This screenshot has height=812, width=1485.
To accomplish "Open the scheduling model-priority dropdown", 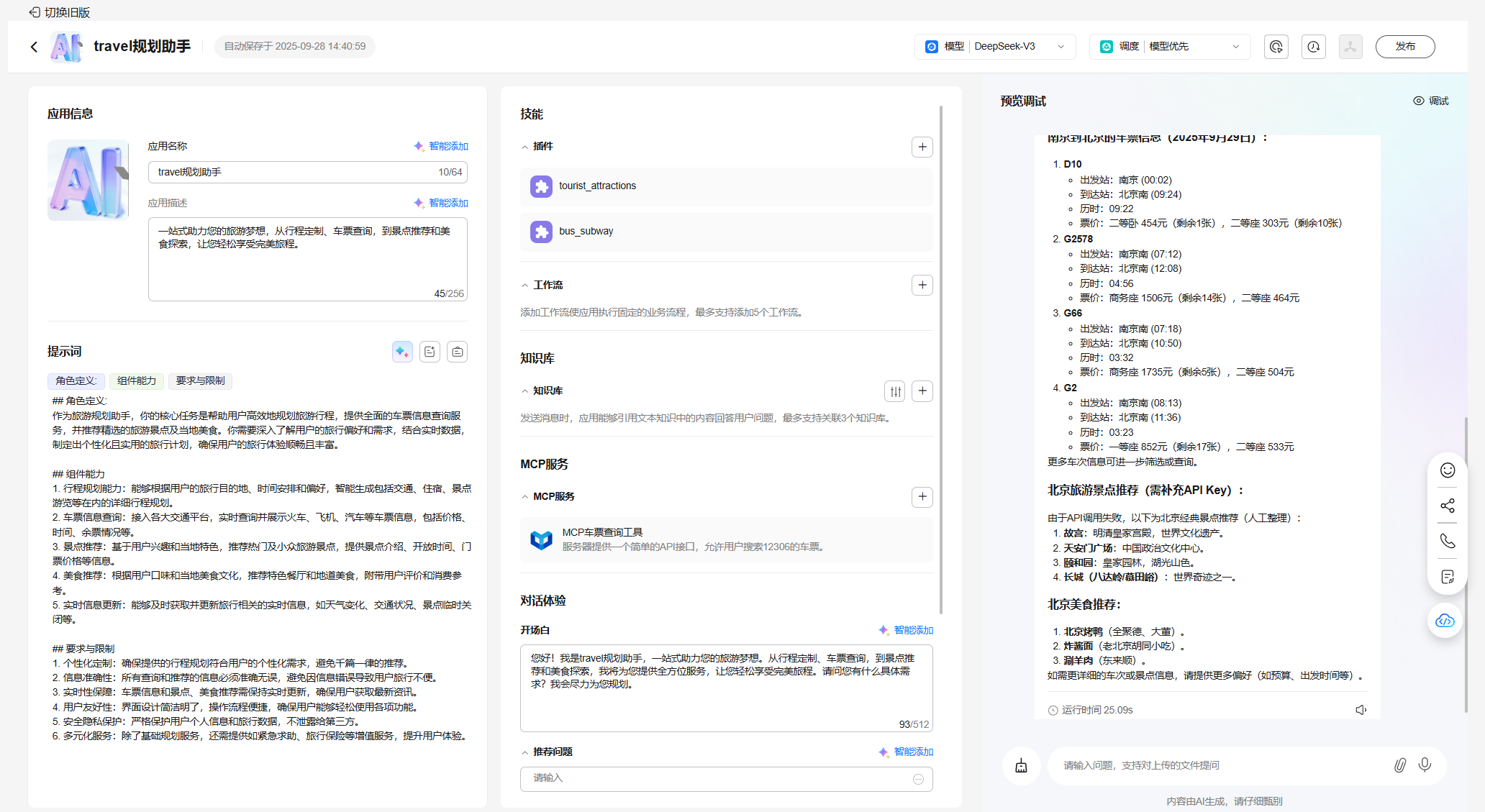I will click(1170, 47).
